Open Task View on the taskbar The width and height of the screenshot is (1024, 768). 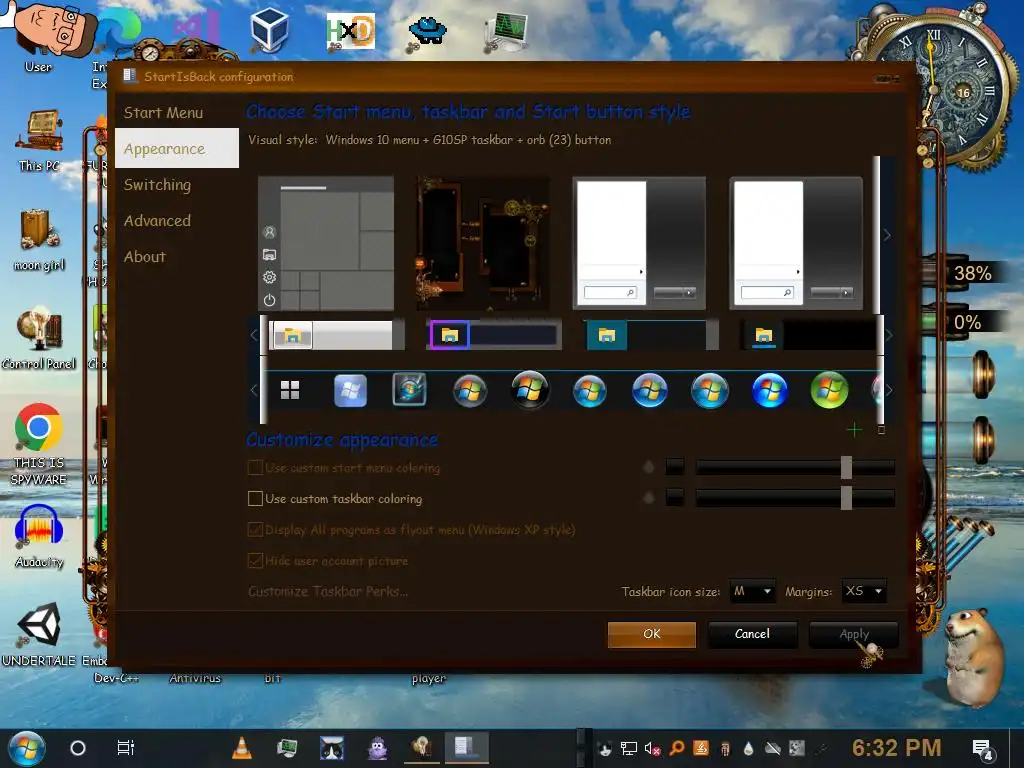(125, 748)
